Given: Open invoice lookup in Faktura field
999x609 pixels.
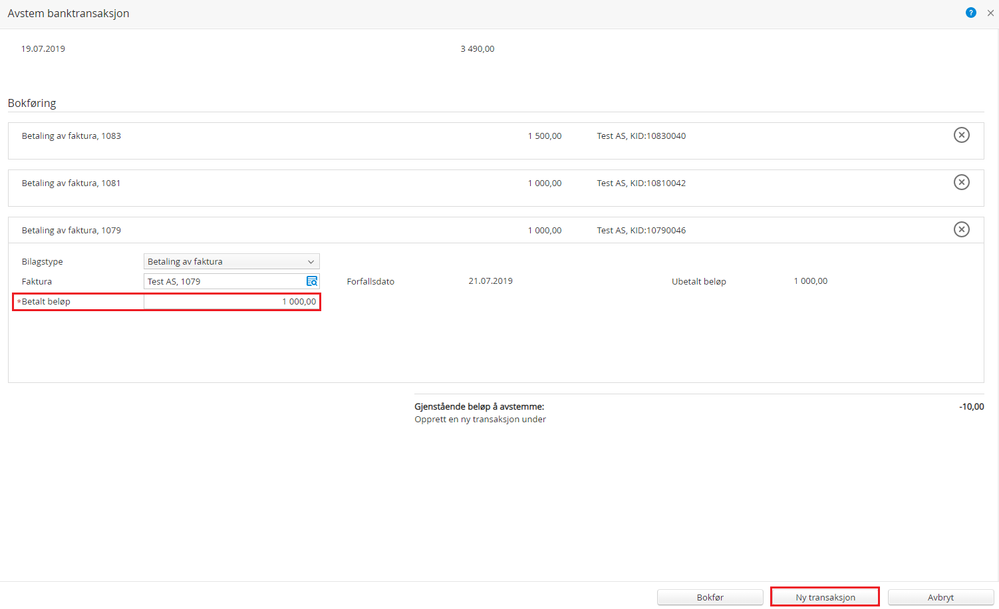Looking at the screenshot, I should (312, 281).
